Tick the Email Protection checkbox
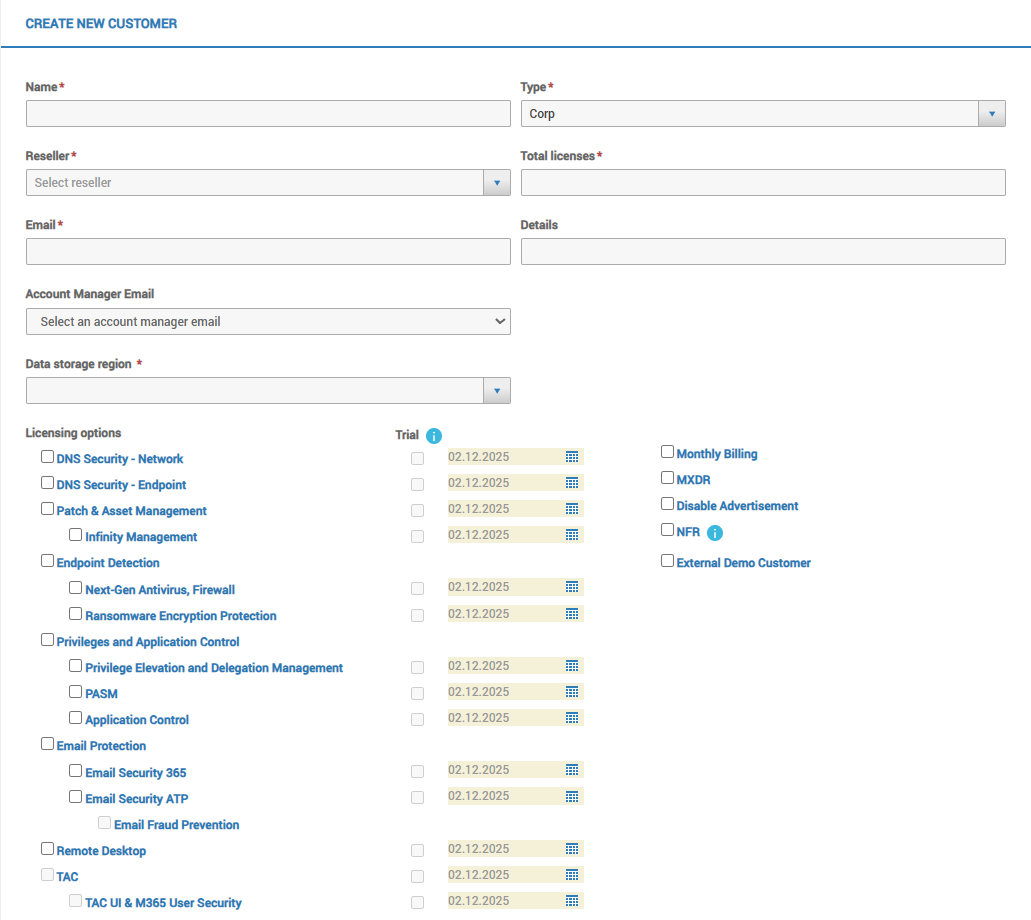 (47, 743)
